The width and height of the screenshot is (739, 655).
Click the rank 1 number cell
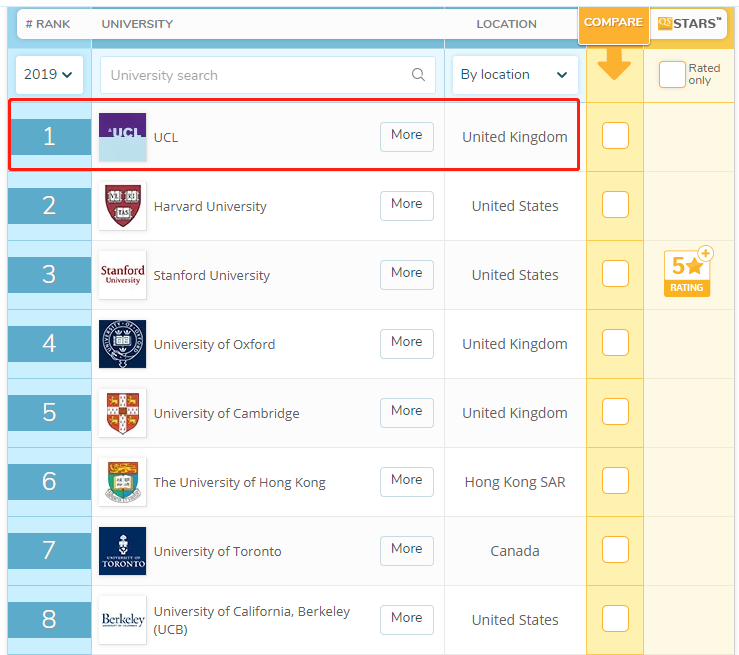click(49, 137)
